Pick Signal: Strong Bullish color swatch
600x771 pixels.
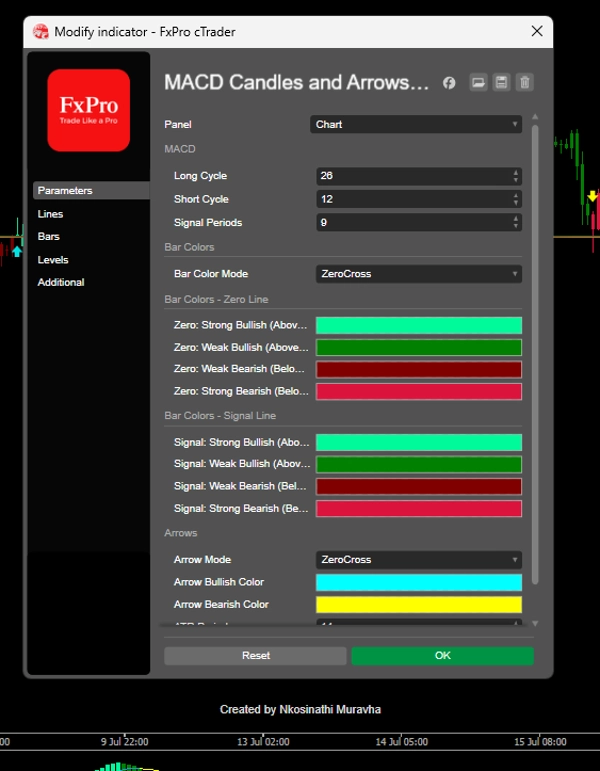tap(419, 443)
